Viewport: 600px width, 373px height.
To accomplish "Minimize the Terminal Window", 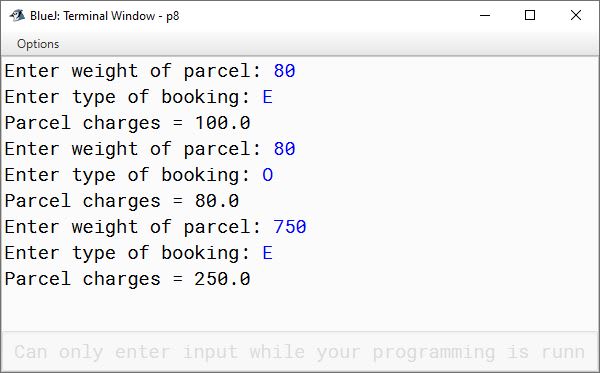I will click(485, 16).
